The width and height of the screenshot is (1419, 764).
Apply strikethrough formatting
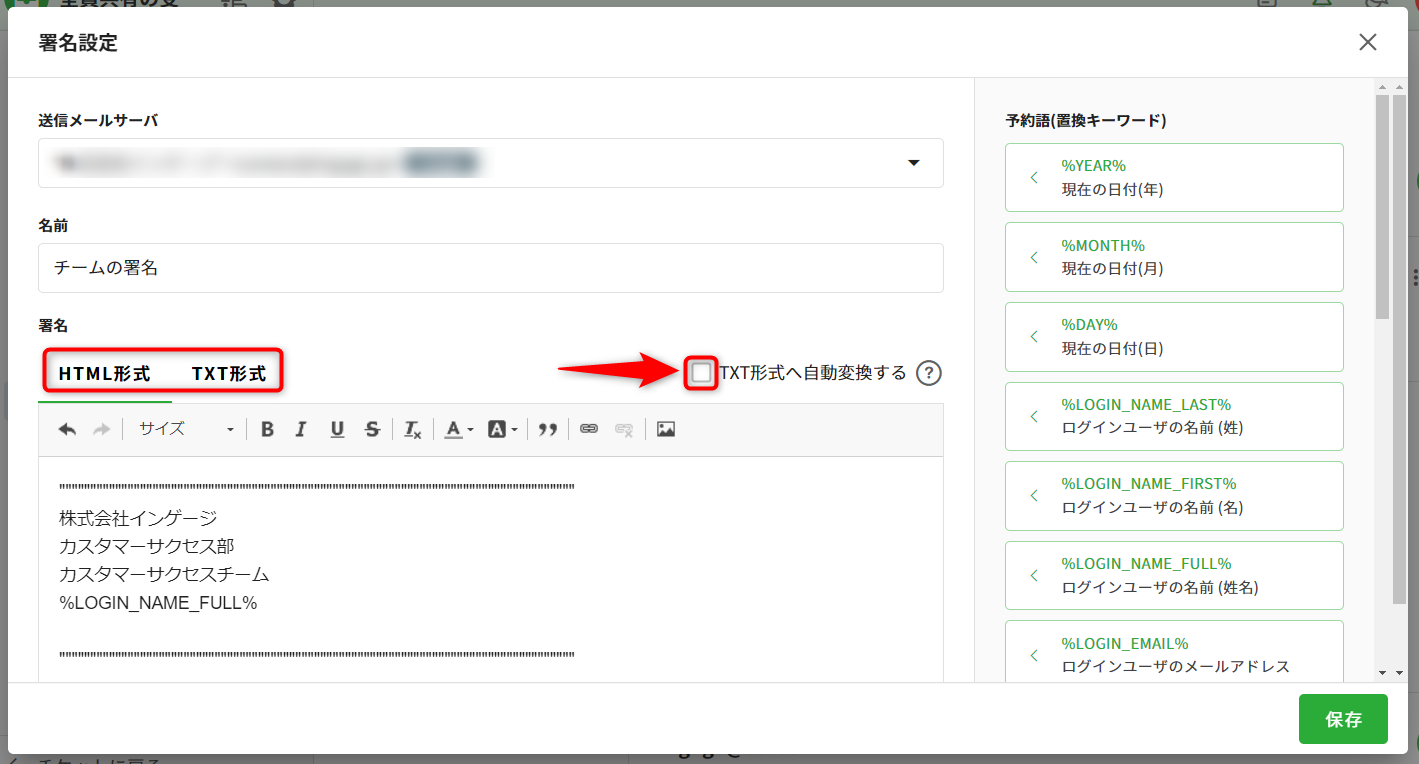pyautogui.click(x=372, y=429)
